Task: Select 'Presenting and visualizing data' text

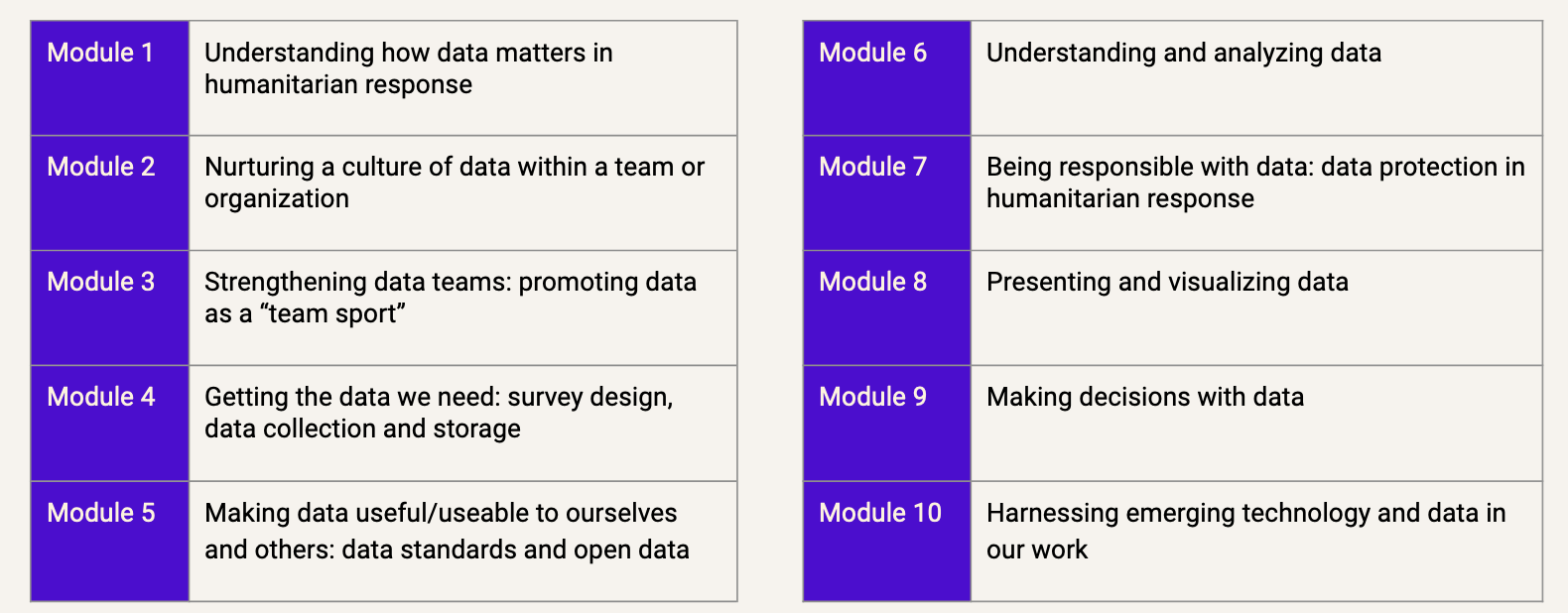Action: (x=1167, y=283)
